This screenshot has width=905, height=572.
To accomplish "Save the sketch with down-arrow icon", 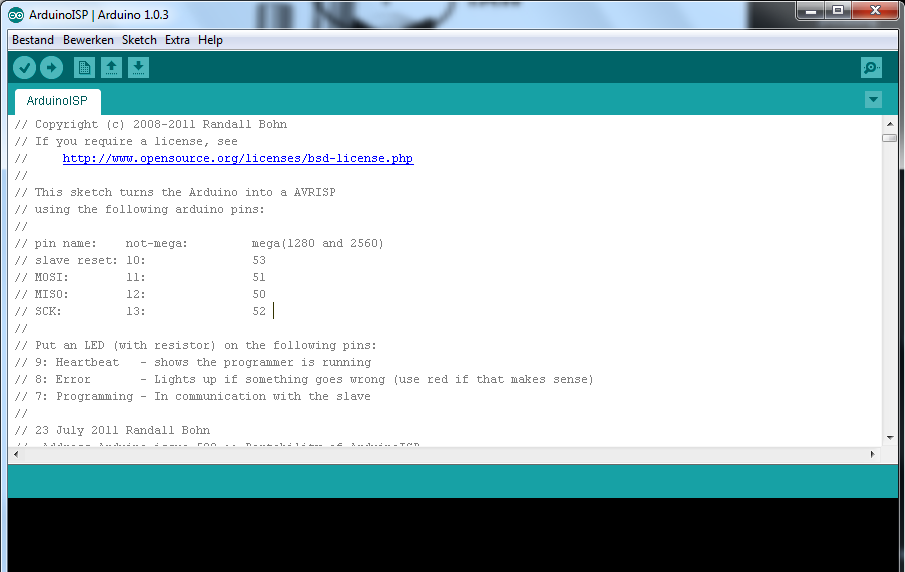I will (x=139, y=68).
